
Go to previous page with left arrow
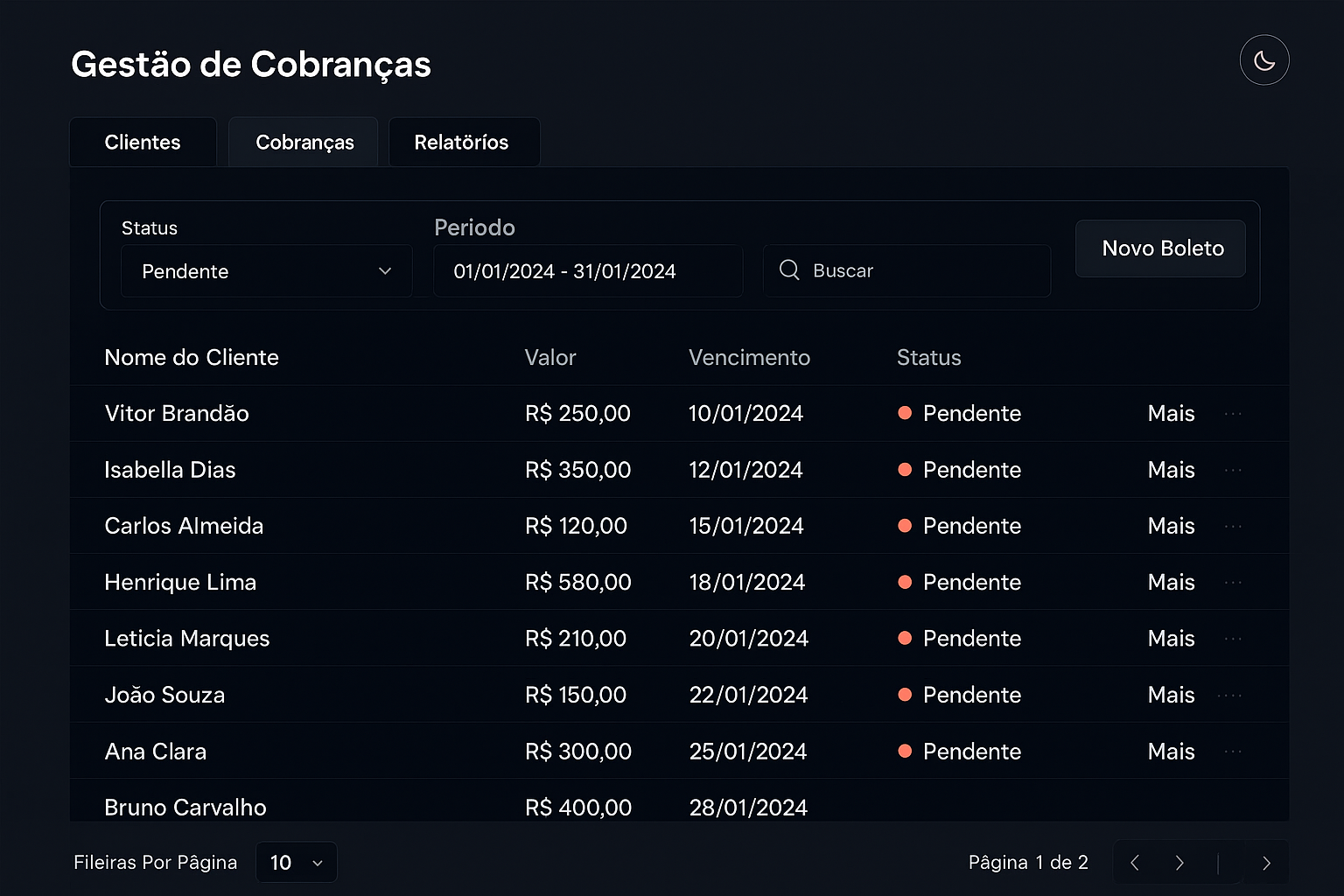pyautogui.click(x=1134, y=863)
